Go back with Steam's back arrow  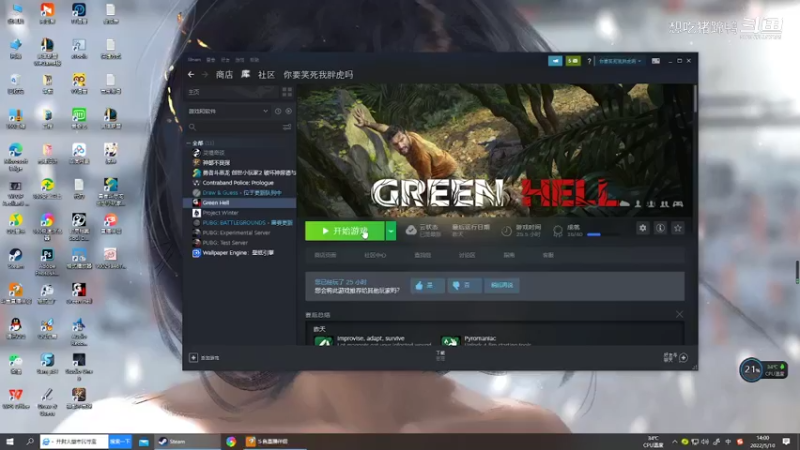pyautogui.click(x=191, y=74)
